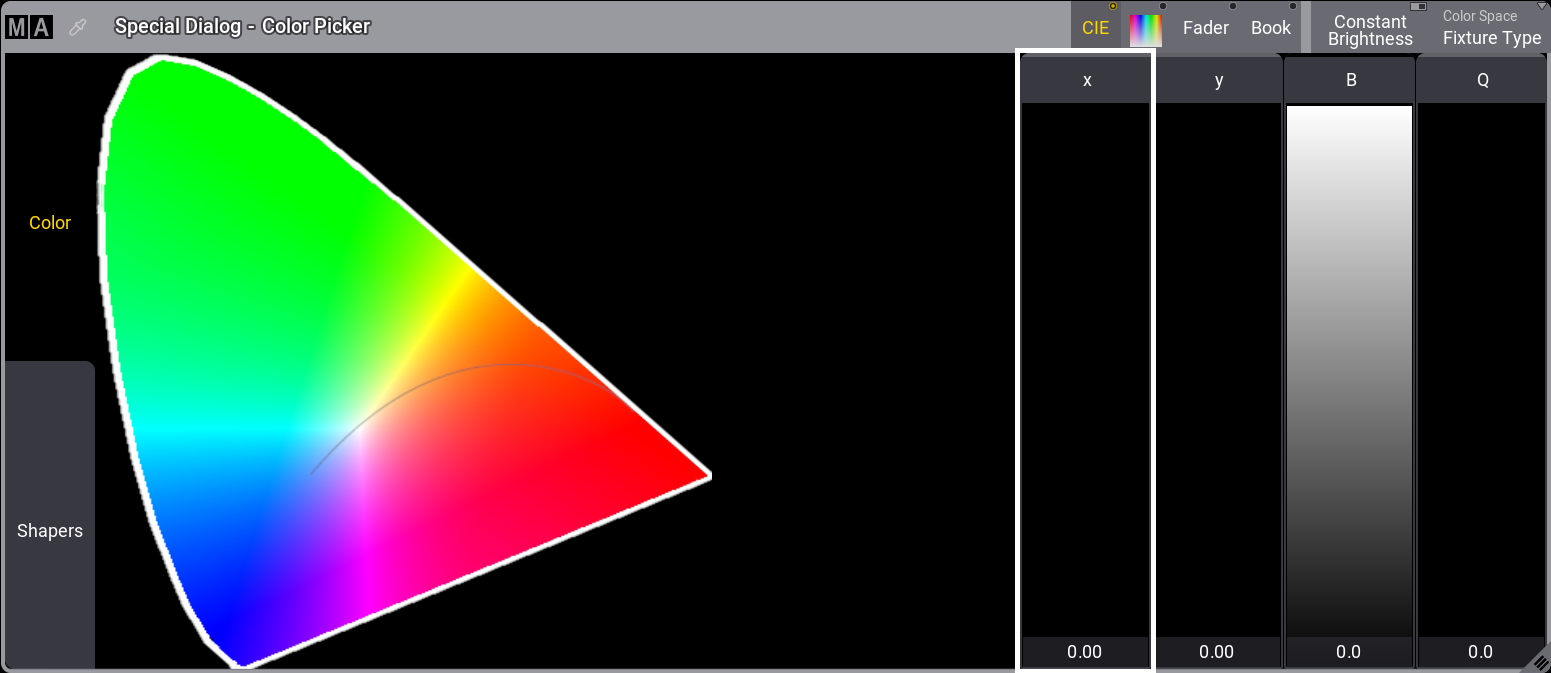Toggle the Constant Brightness switch
1551x673 pixels.
tap(1418, 8)
